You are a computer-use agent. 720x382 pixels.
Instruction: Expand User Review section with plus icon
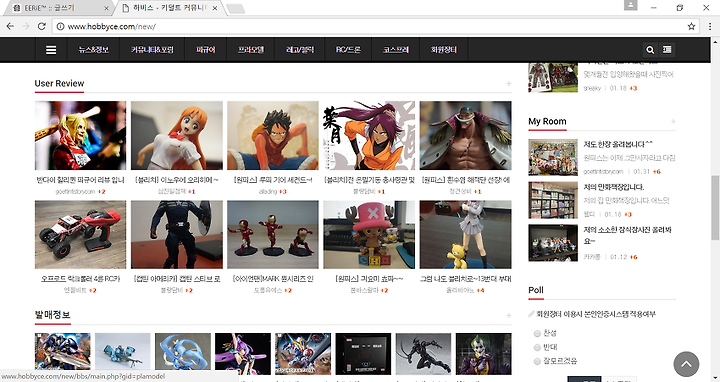point(508,84)
